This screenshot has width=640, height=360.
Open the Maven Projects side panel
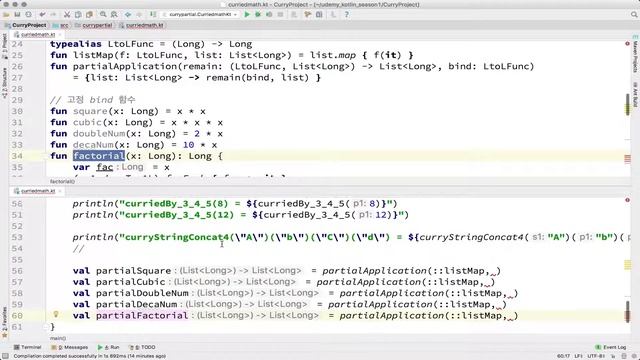pos(635,54)
